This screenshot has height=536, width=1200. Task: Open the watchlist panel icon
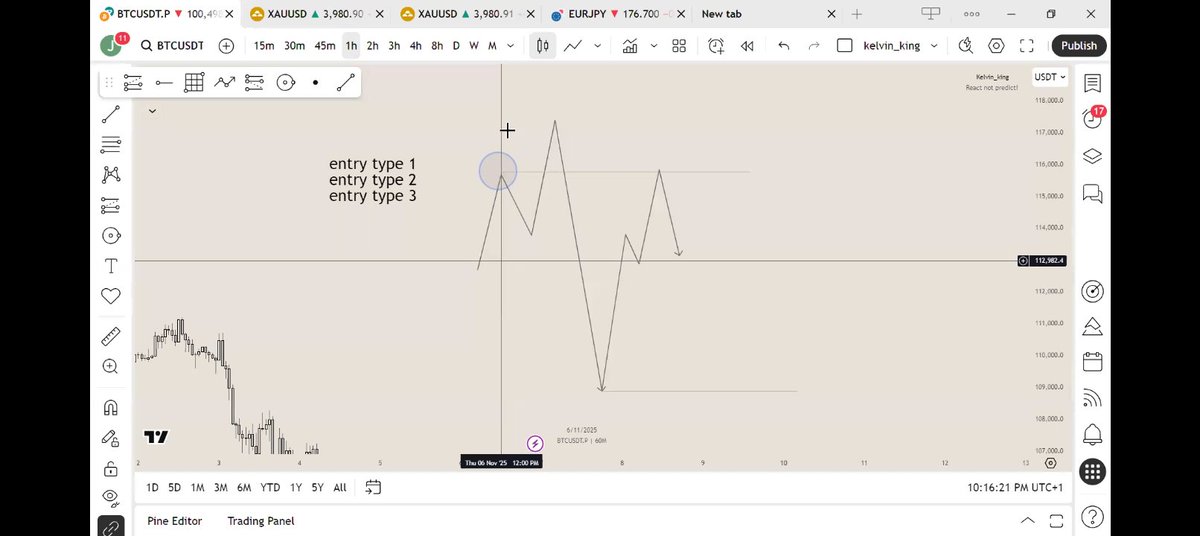(x=1092, y=84)
